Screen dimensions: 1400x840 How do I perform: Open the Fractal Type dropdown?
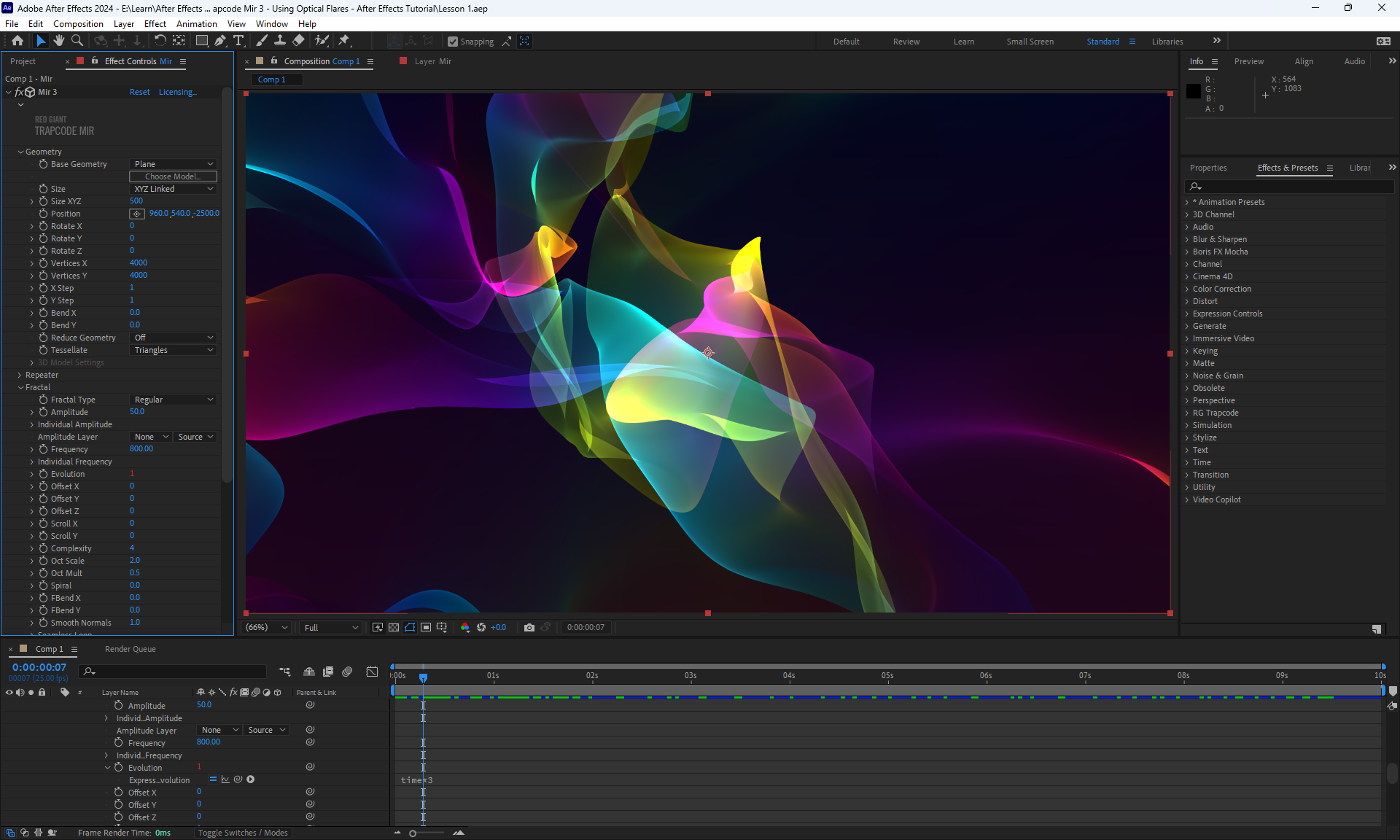(174, 400)
